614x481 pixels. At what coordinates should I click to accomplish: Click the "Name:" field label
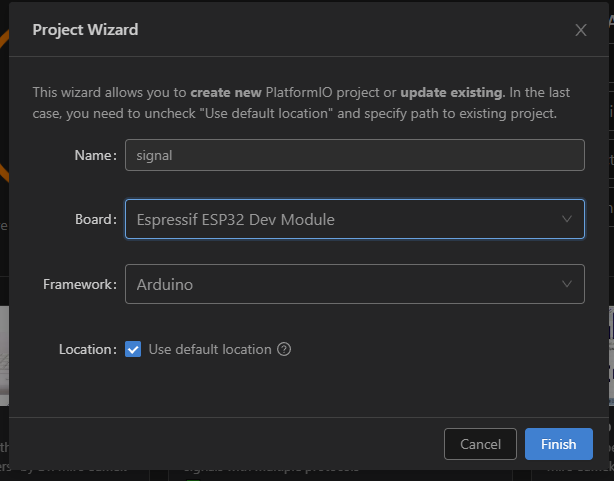tap(96, 155)
